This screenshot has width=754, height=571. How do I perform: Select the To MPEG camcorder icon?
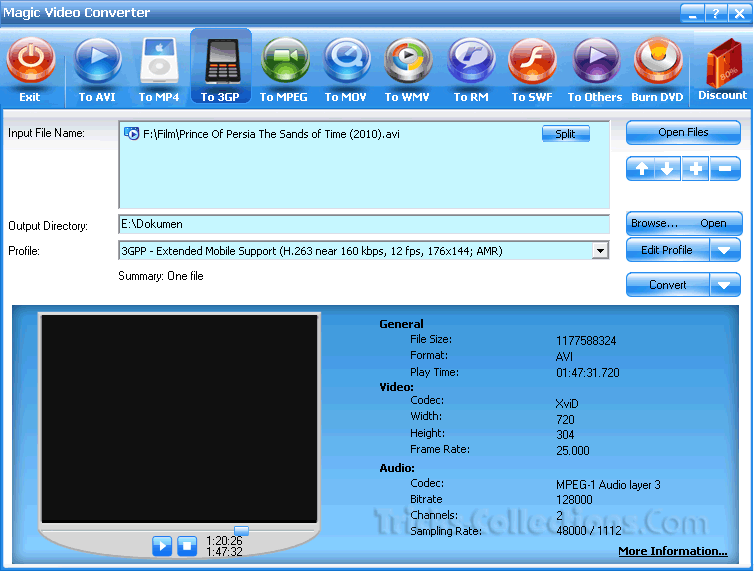pyautogui.click(x=285, y=62)
